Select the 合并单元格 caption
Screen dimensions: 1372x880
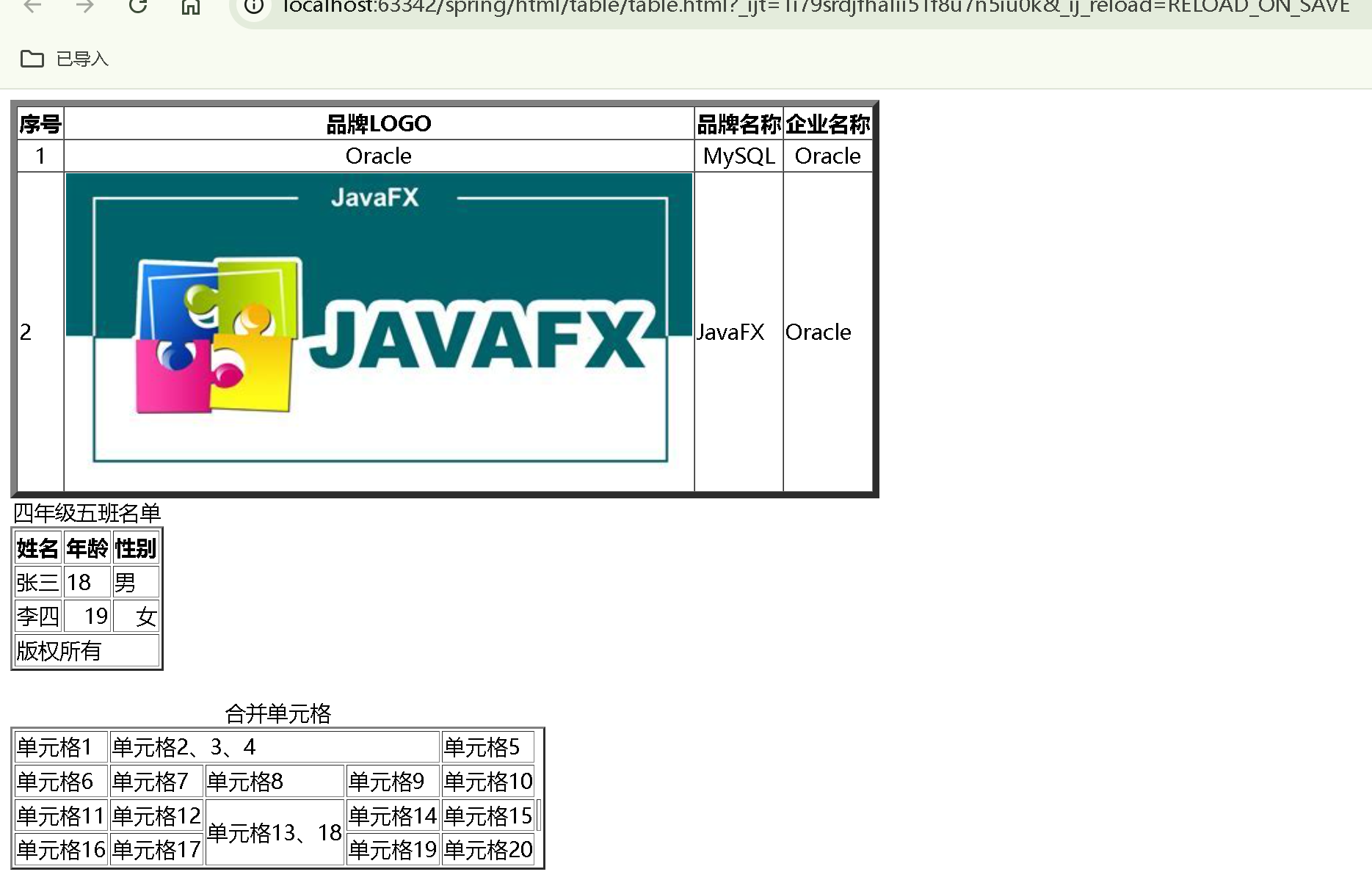[278, 713]
